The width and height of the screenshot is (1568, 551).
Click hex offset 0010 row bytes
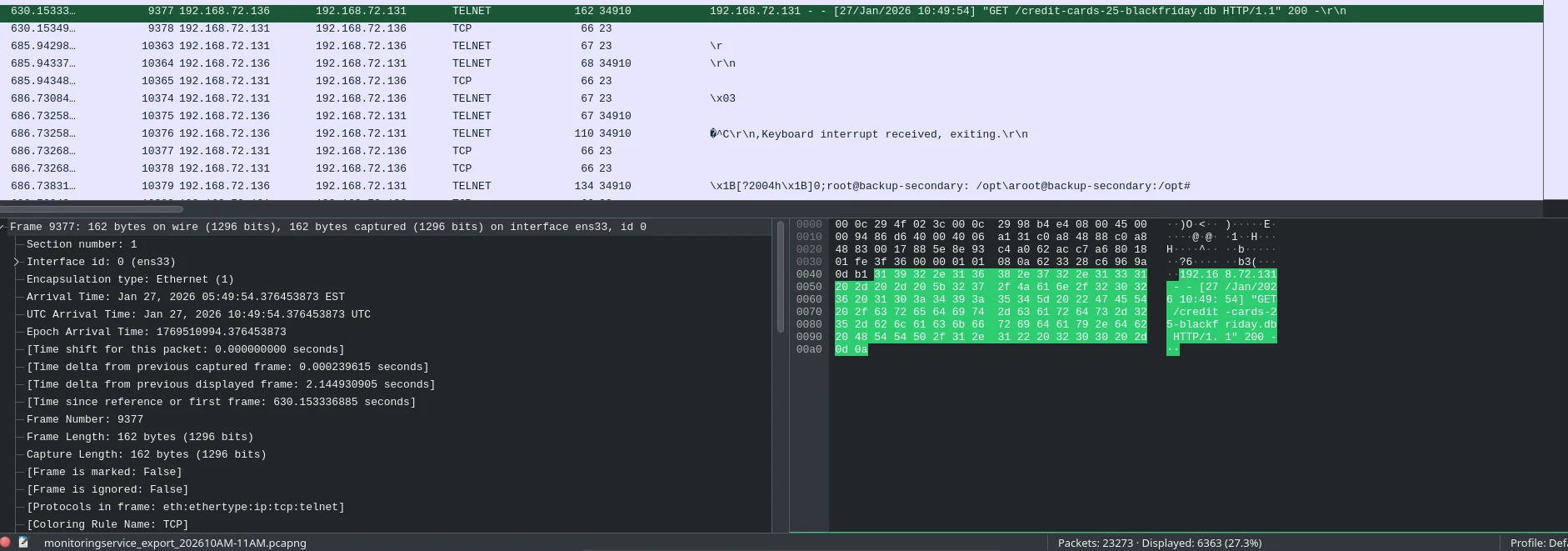(x=991, y=237)
